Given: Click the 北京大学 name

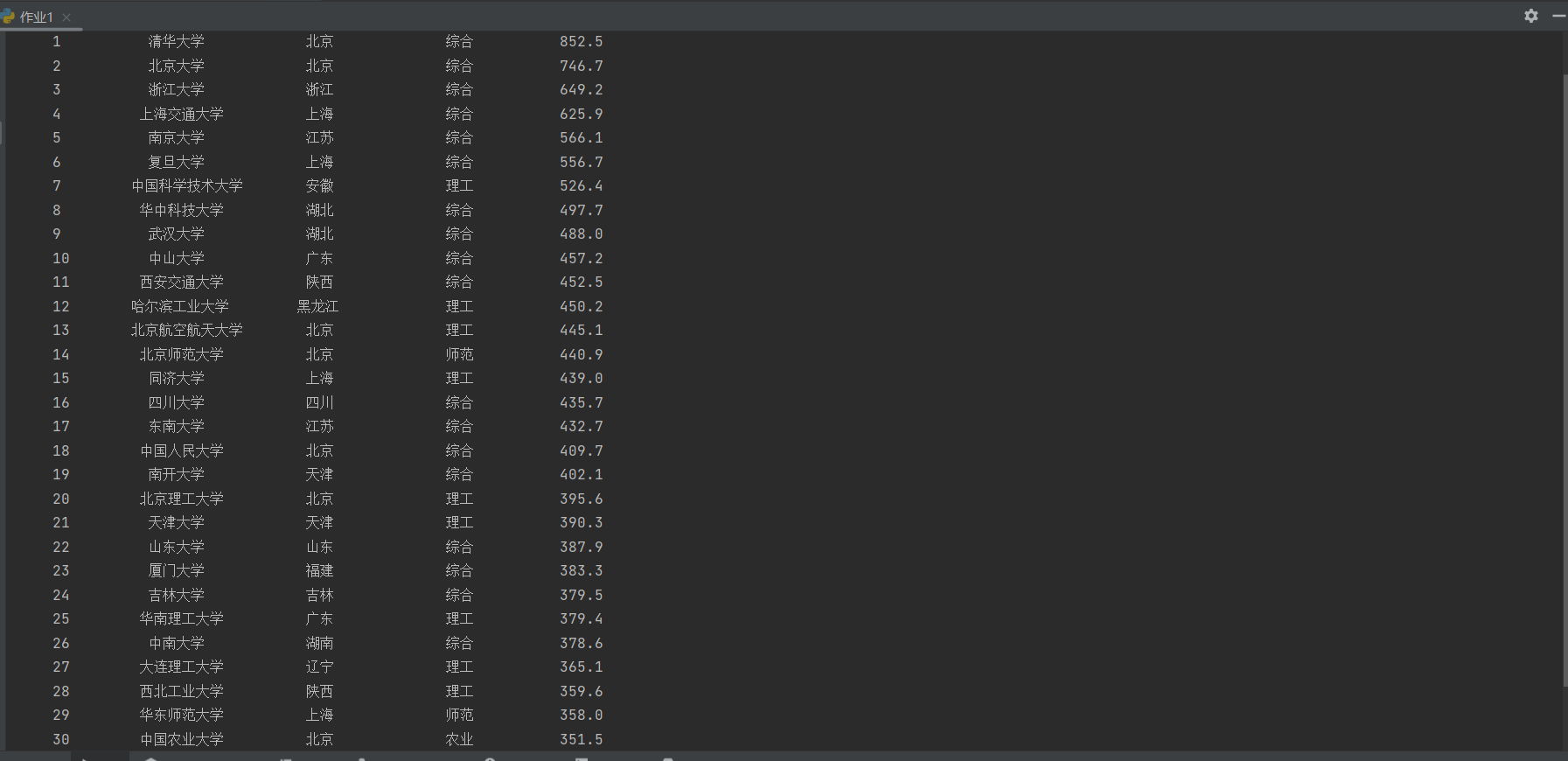Looking at the screenshot, I should tap(176, 66).
